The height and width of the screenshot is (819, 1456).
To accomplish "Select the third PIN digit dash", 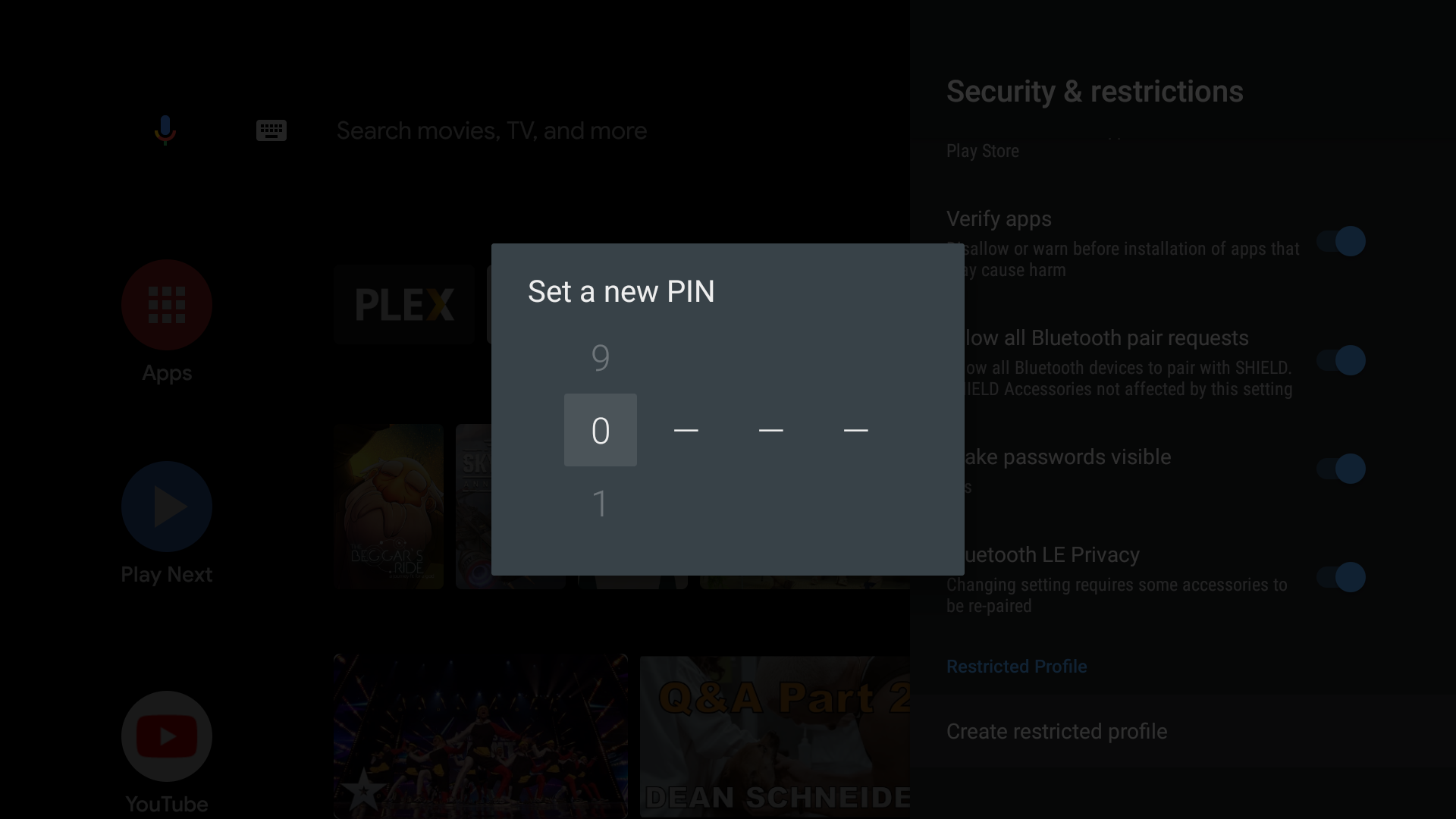I will pyautogui.click(x=770, y=430).
